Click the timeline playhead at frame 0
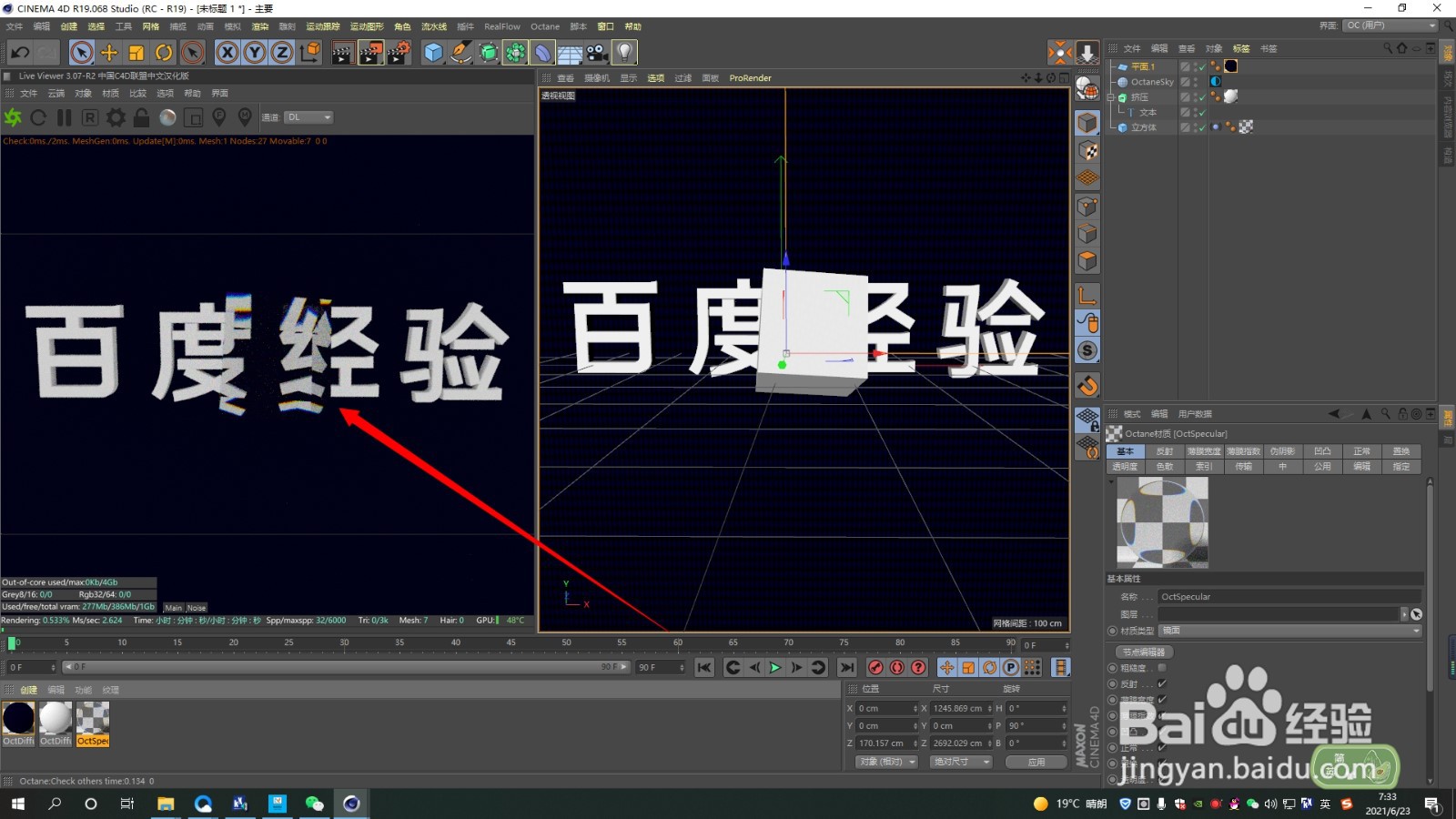The width and height of the screenshot is (1456, 819). point(12,643)
